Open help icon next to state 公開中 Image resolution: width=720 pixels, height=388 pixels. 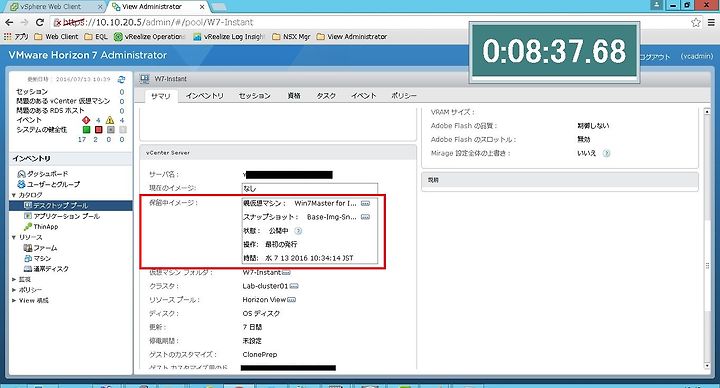pyautogui.click(x=298, y=231)
